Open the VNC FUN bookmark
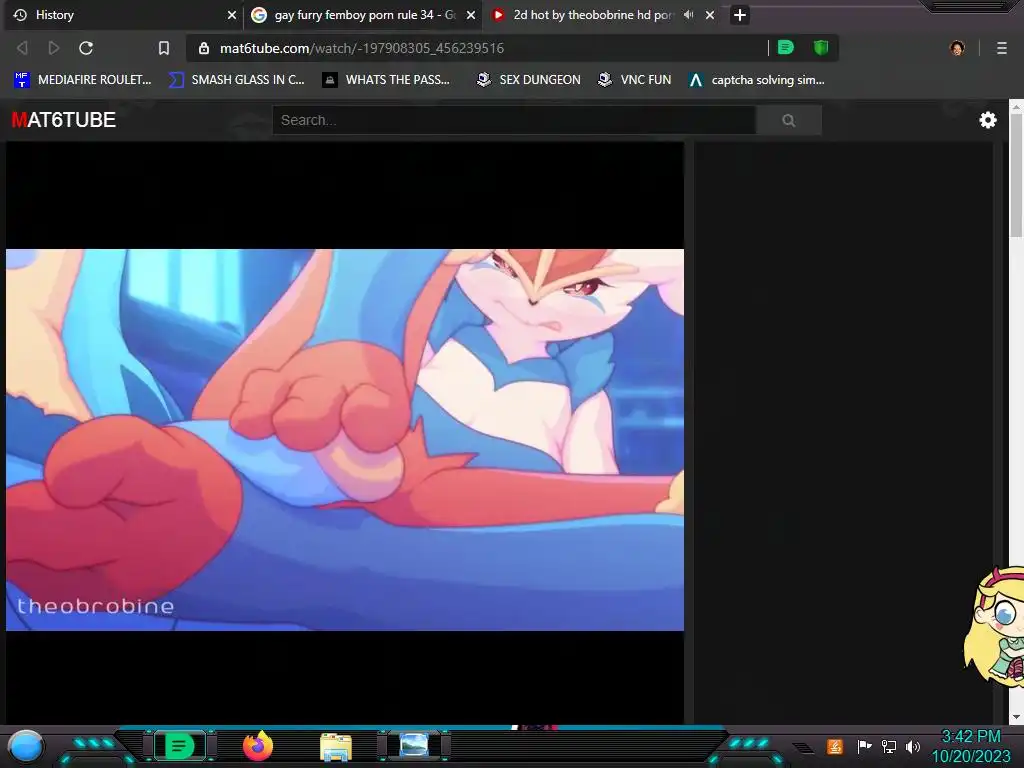This screenshot has width=1024, height=768. (635, 80)
